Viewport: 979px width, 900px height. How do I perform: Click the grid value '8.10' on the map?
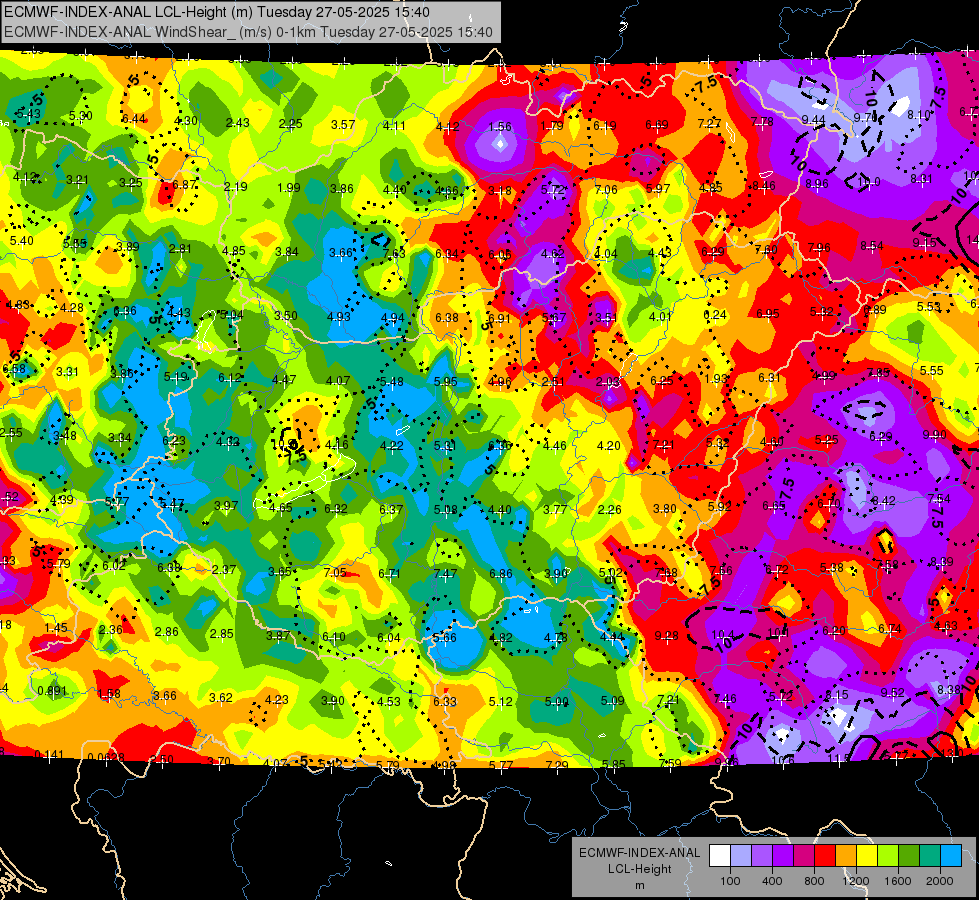918,115
